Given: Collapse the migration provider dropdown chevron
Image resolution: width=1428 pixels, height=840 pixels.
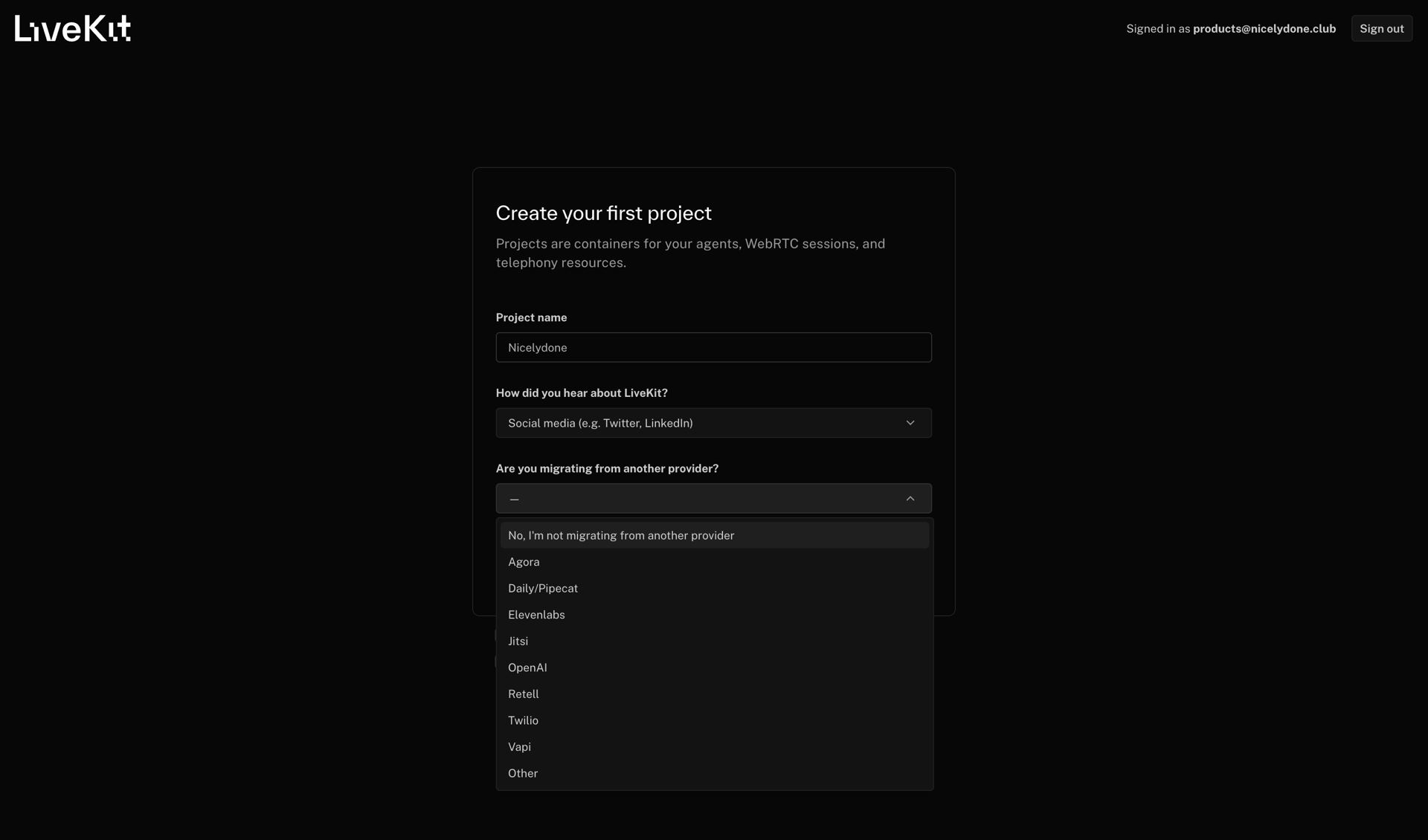Looking at the screenshot, I should tap(910, 498).
